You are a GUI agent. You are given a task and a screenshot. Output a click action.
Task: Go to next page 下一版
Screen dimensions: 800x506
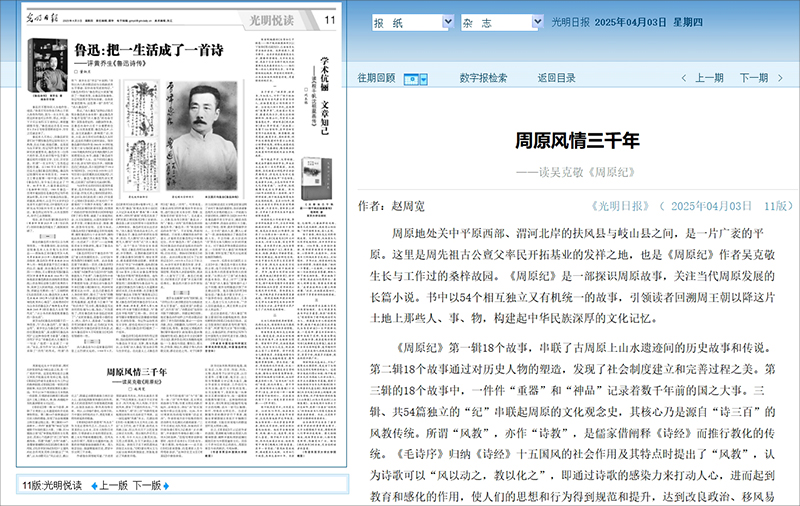147,486
